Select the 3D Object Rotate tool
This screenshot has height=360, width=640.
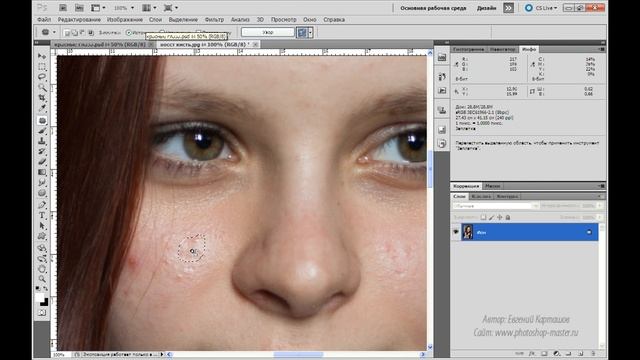[42, 248]
